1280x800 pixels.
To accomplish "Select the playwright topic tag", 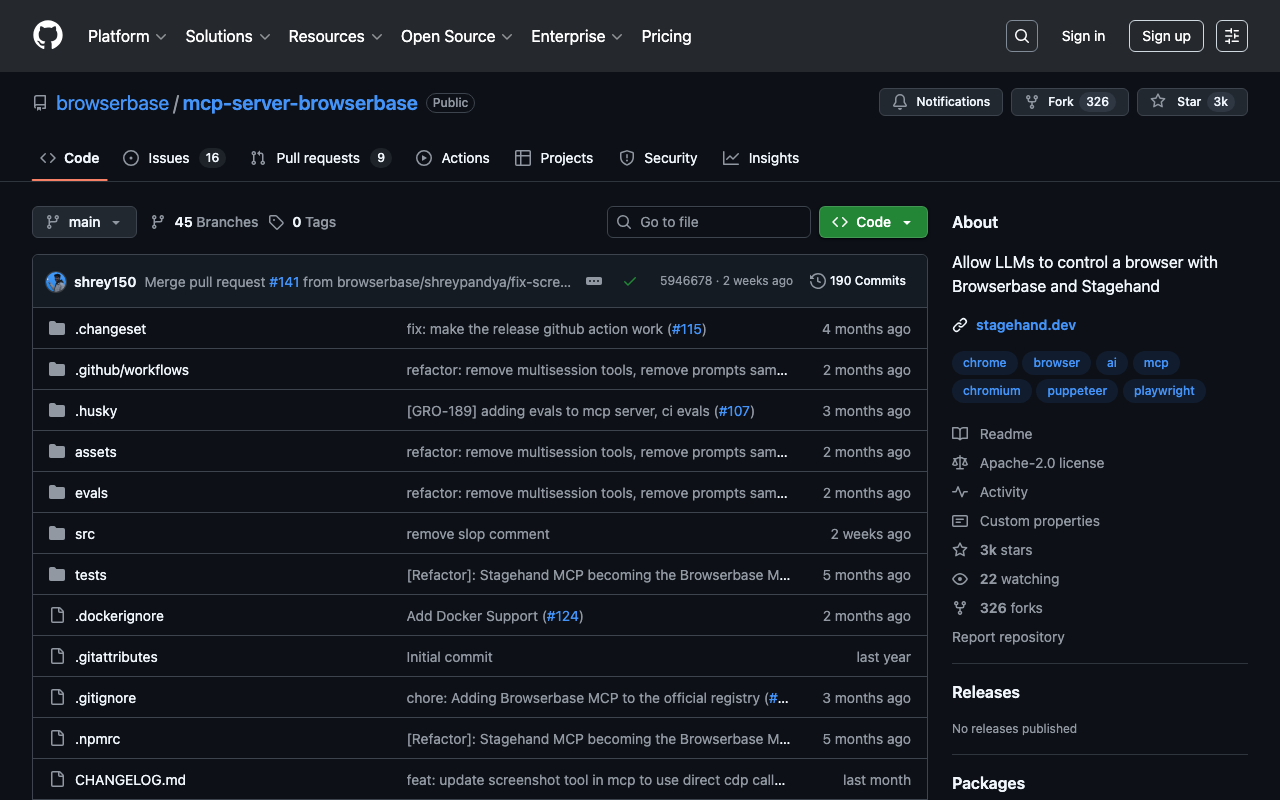I will coord(1163,391).
